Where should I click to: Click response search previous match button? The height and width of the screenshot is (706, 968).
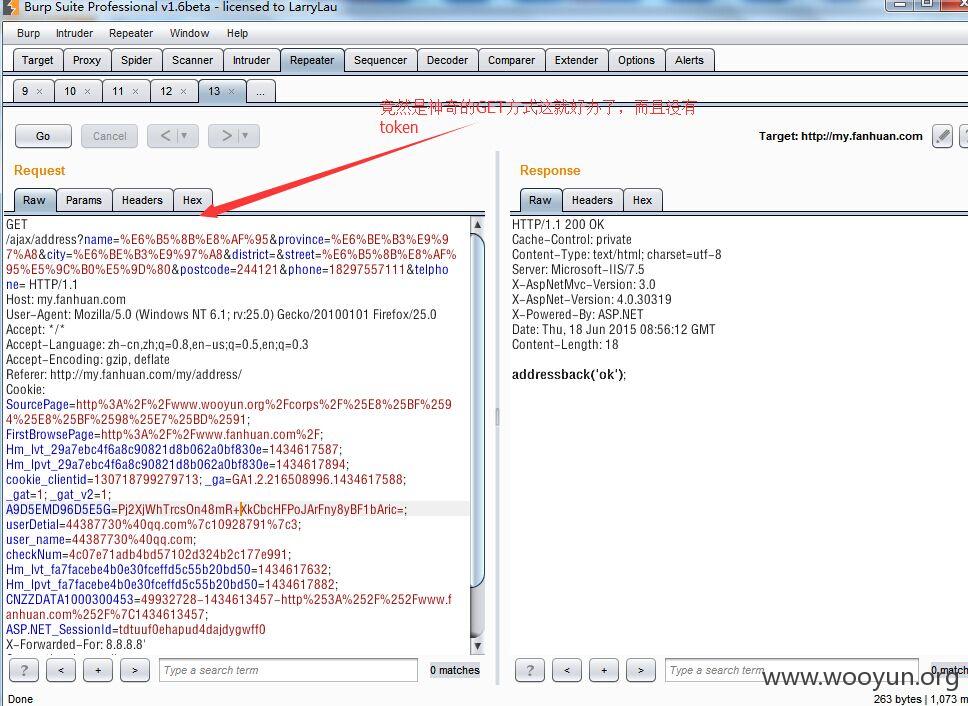click(x=567, y=670)
